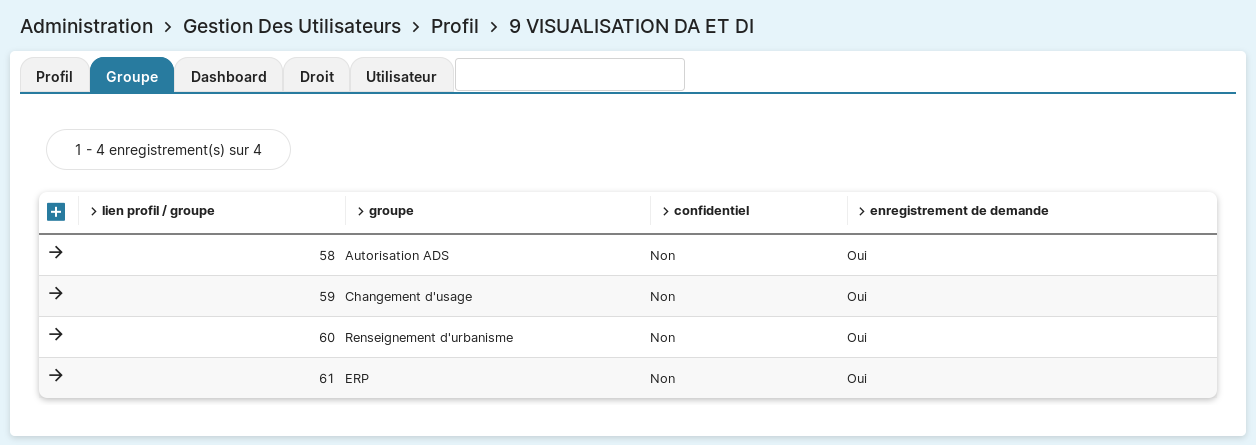Click the search field beside the tabs
The width and height of the screenshot is (1256, 445).
[x=570, y=74]
